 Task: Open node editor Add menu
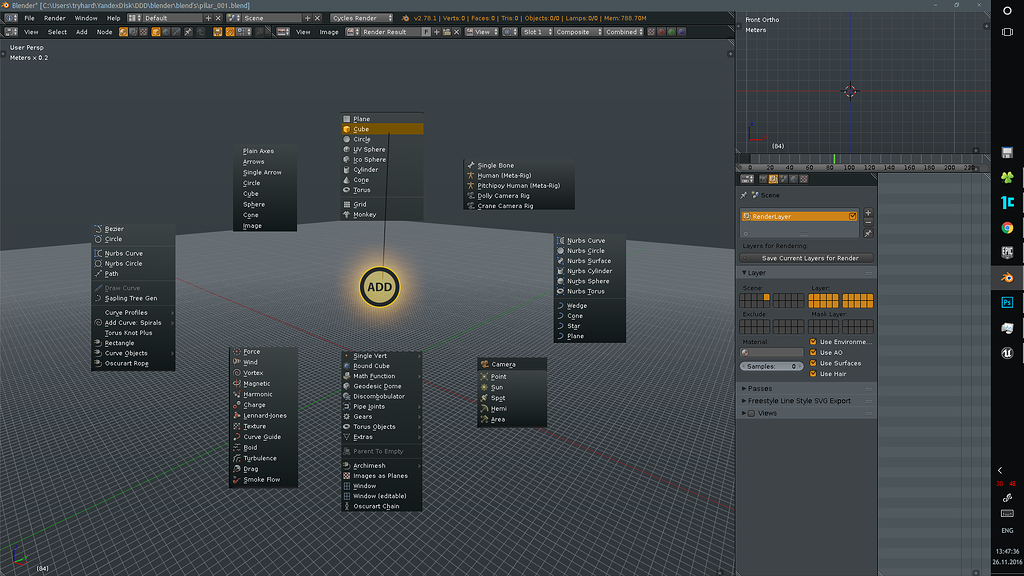pyautogui.click(x=82, y=32)
